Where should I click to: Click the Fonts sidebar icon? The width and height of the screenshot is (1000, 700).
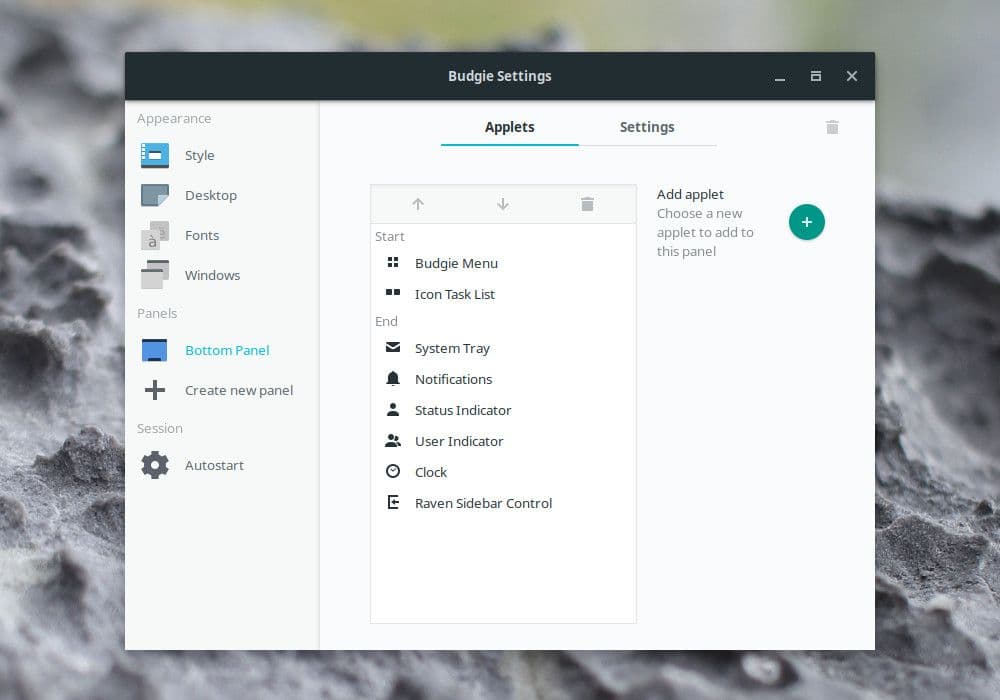(x=155, y=235)
